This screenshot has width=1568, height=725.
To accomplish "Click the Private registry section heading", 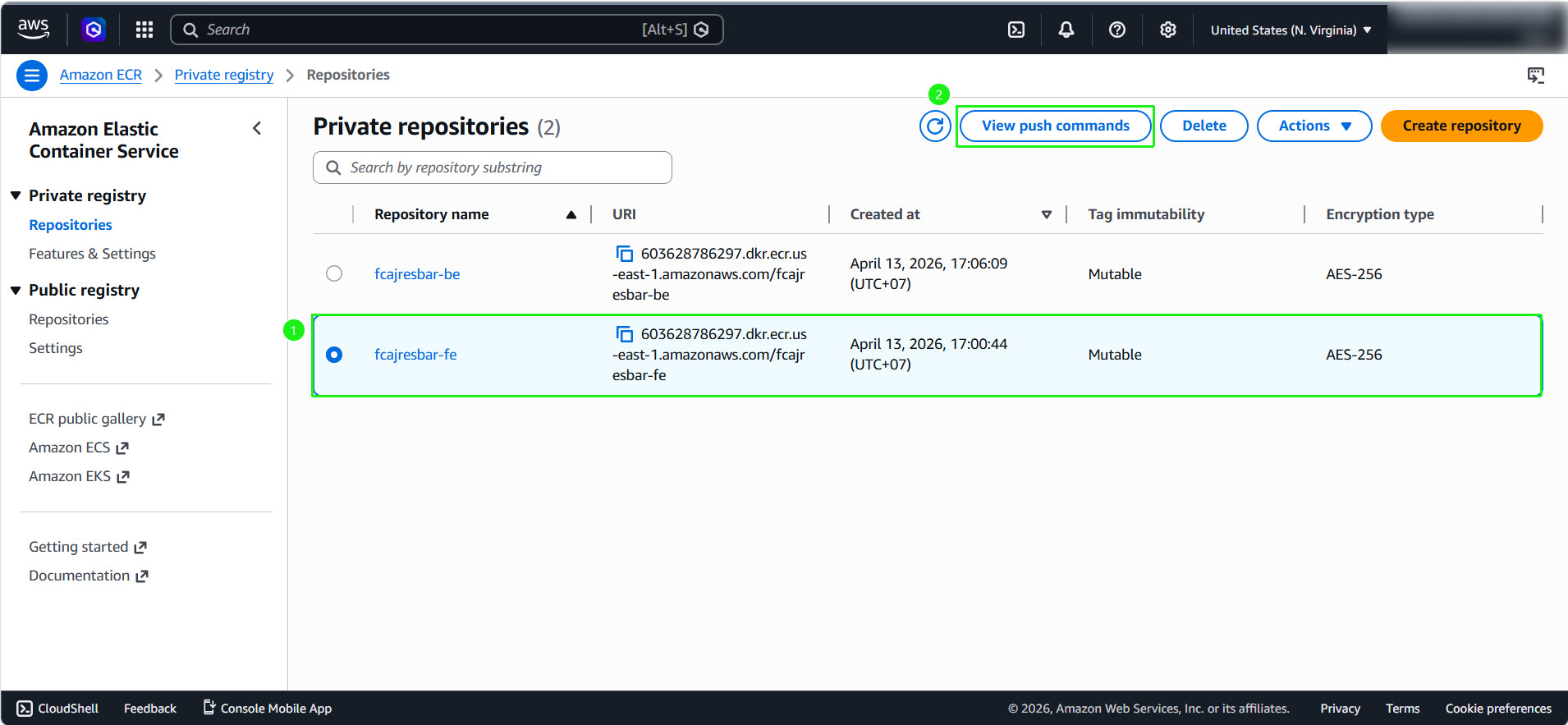I will tap(88, 195).
